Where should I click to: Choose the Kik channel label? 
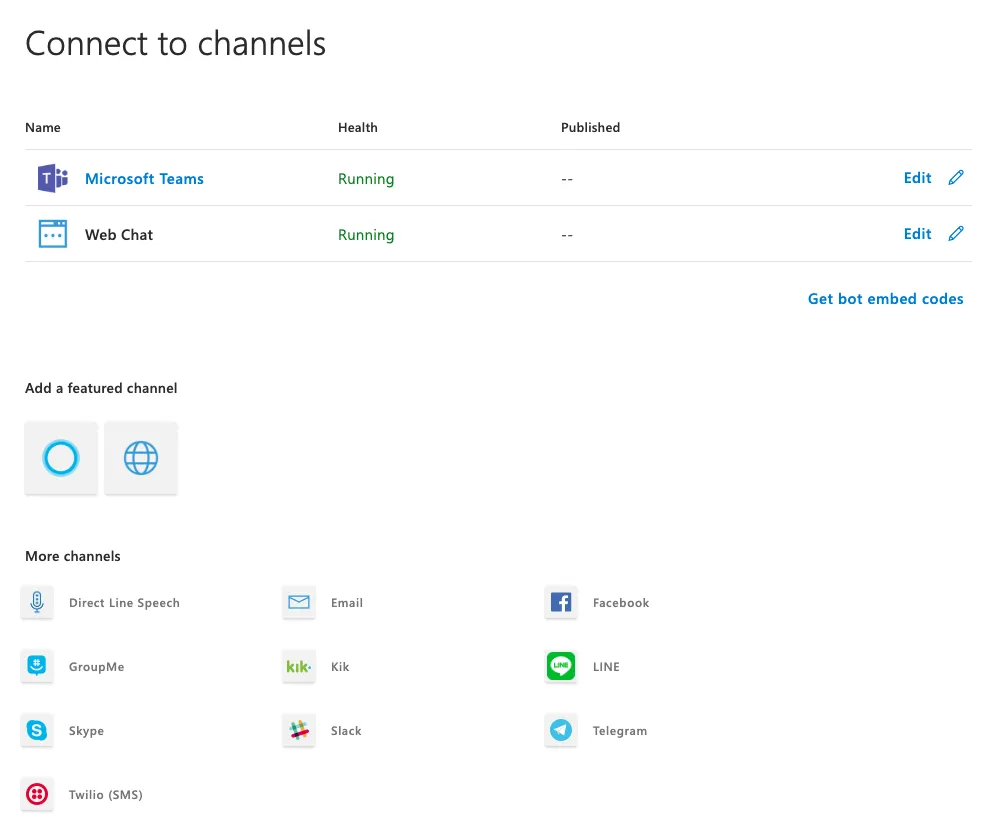340,667
